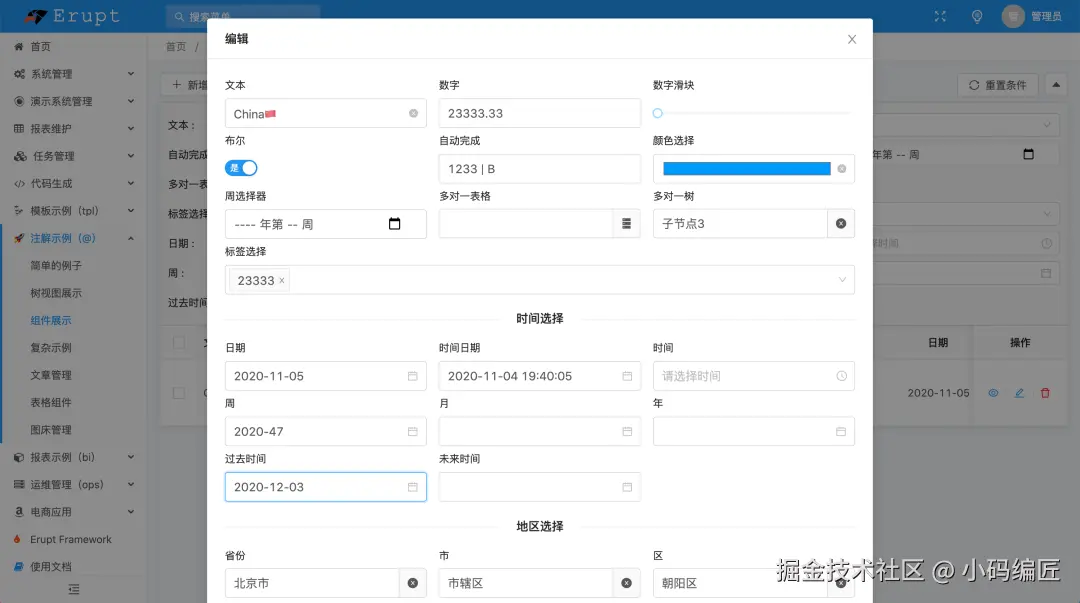Delete the table row trash icon
Image resolution: width=1080 pixels, height=603 pixels.
click(1045, 393)
